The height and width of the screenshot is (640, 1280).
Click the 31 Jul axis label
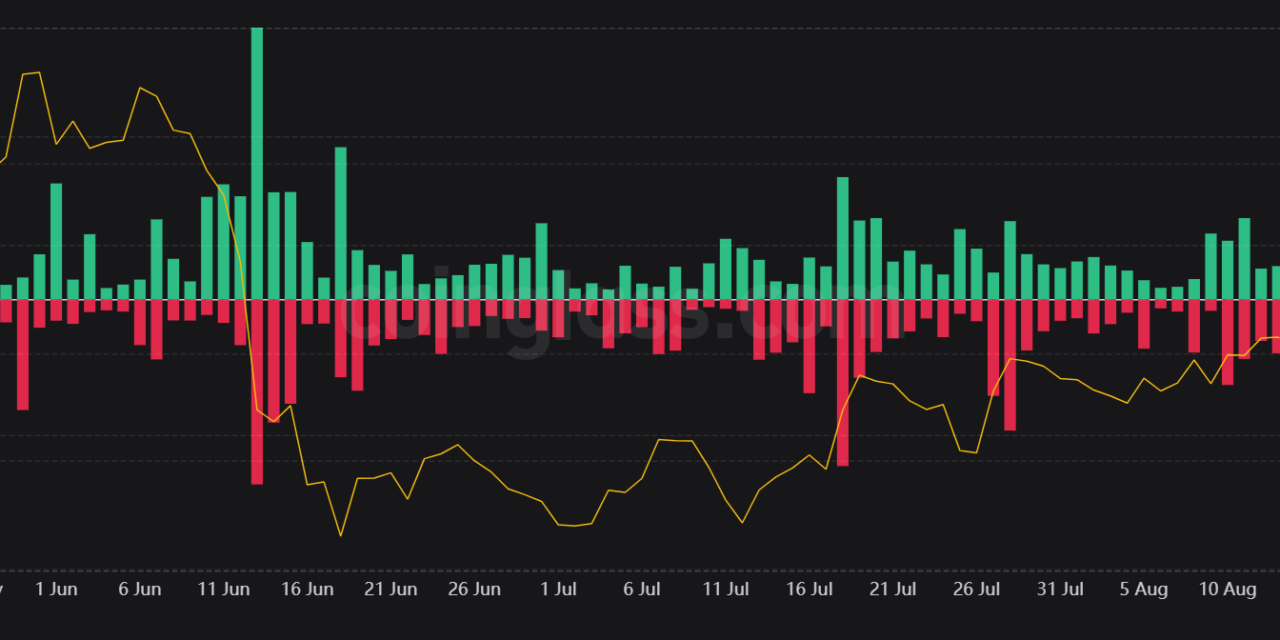click(1060, 589)
